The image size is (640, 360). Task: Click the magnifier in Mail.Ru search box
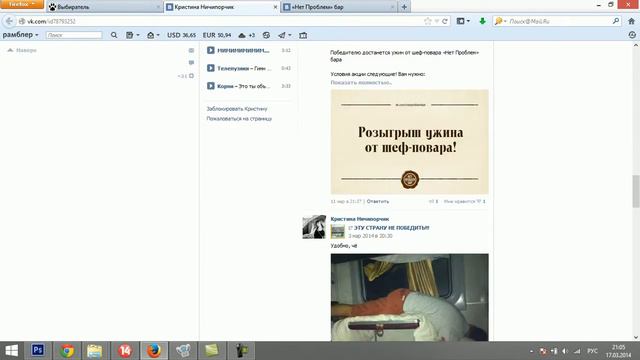coord(616,21)
